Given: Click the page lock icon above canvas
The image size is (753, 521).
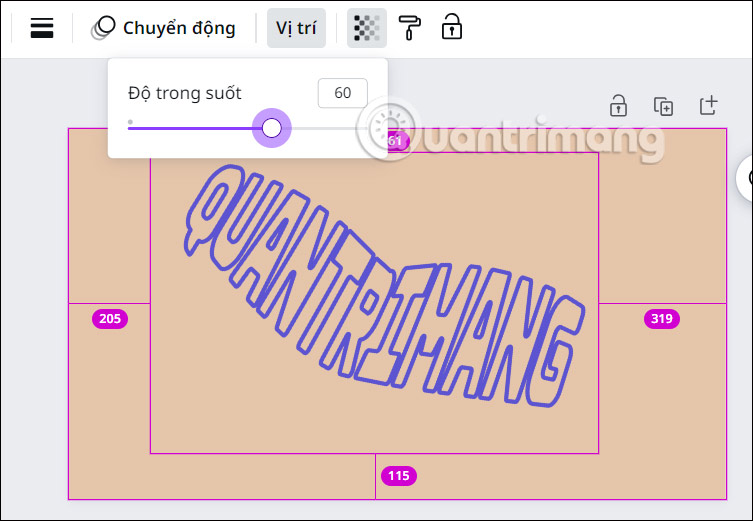Looking at the screenshot, I should [618, 106].
